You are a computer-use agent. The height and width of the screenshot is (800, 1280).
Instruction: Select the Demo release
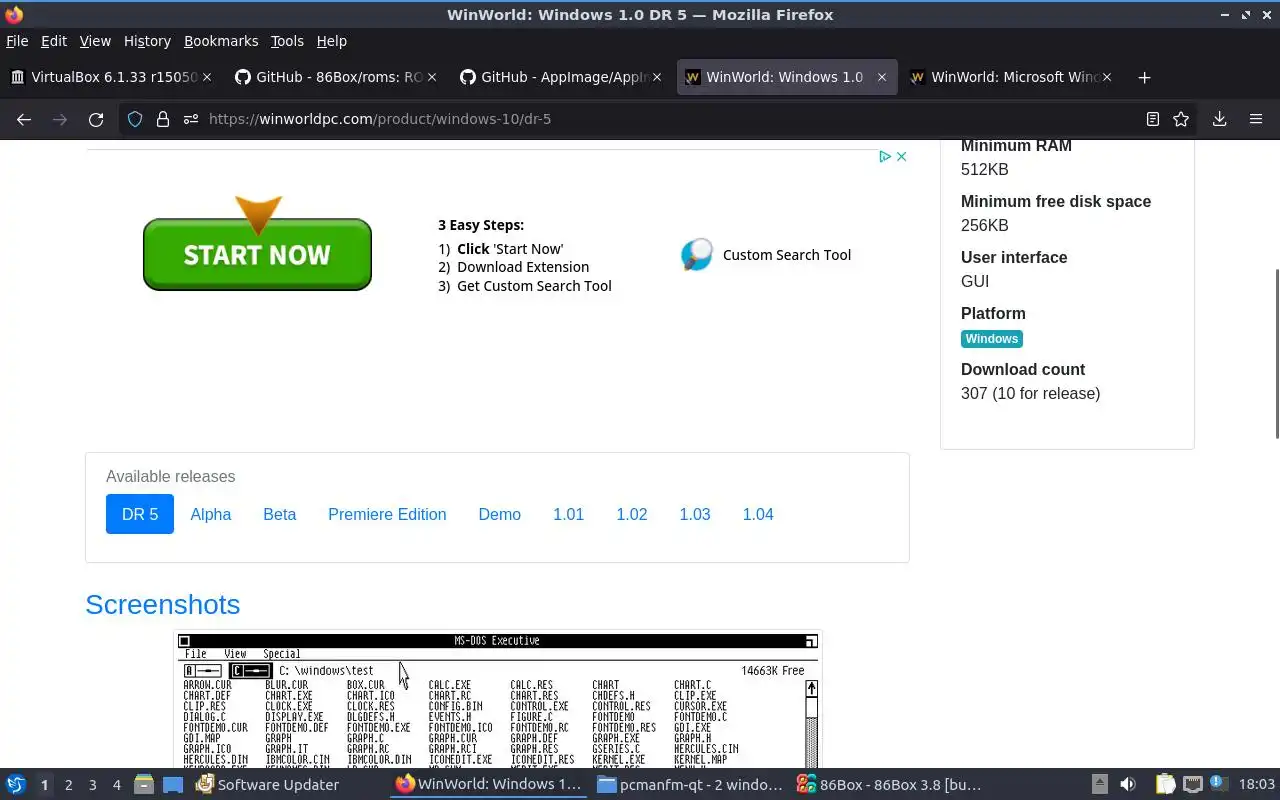[x=500, y=514]
